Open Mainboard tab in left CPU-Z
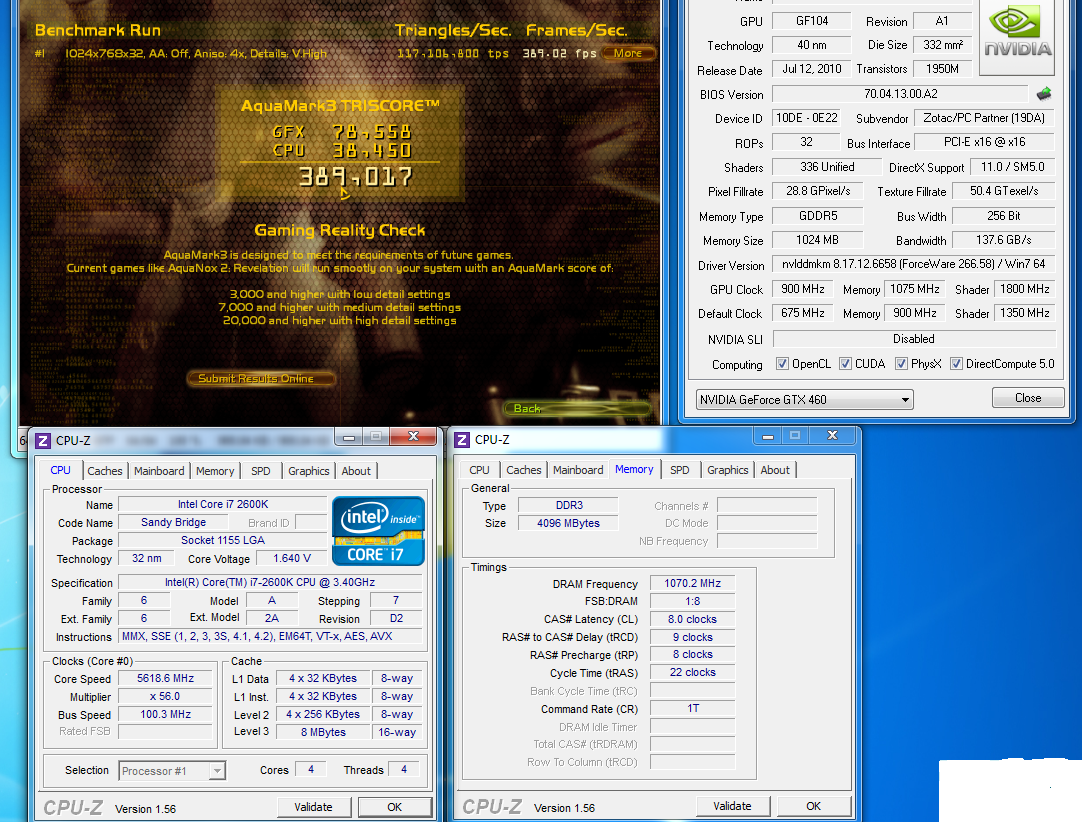Screen dimensions: 1082x822 click(159, 471)
